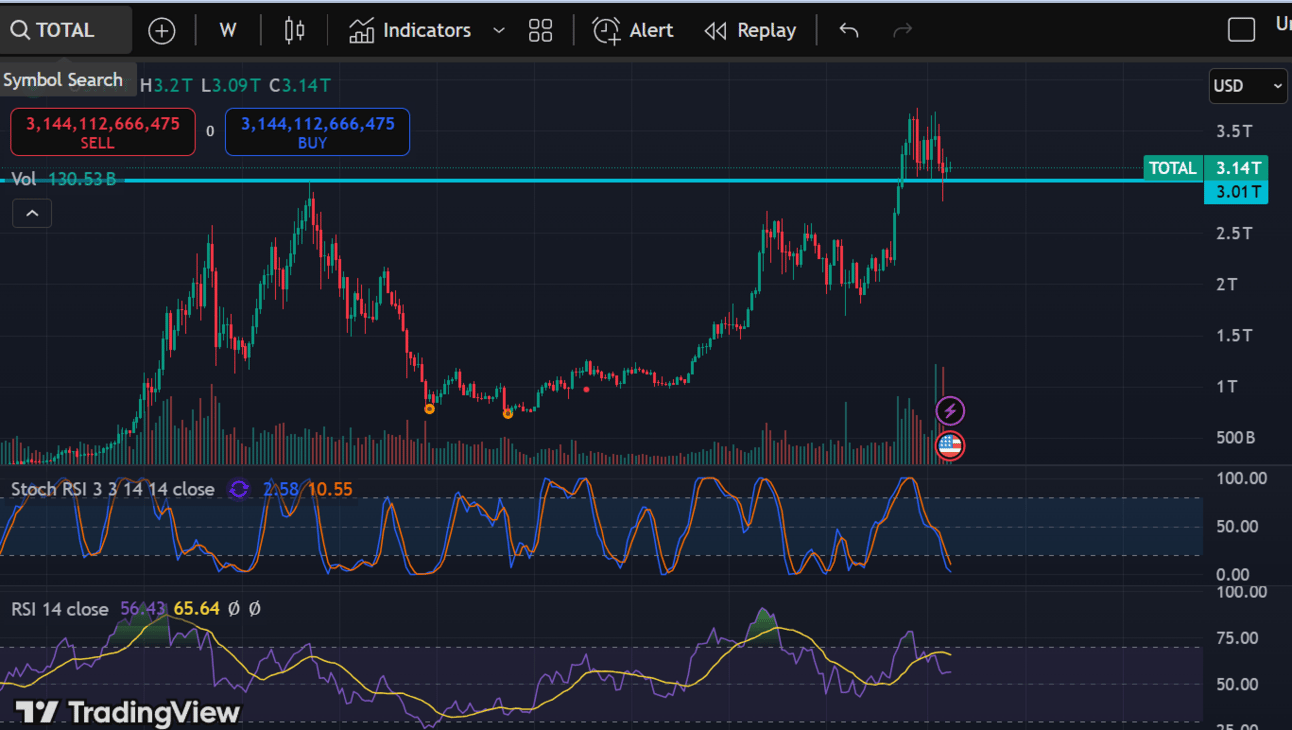The width and height of the screenshot is (1292, 730).
Task: Click the blue BUY price button
Action: click(x=317, y=132)
